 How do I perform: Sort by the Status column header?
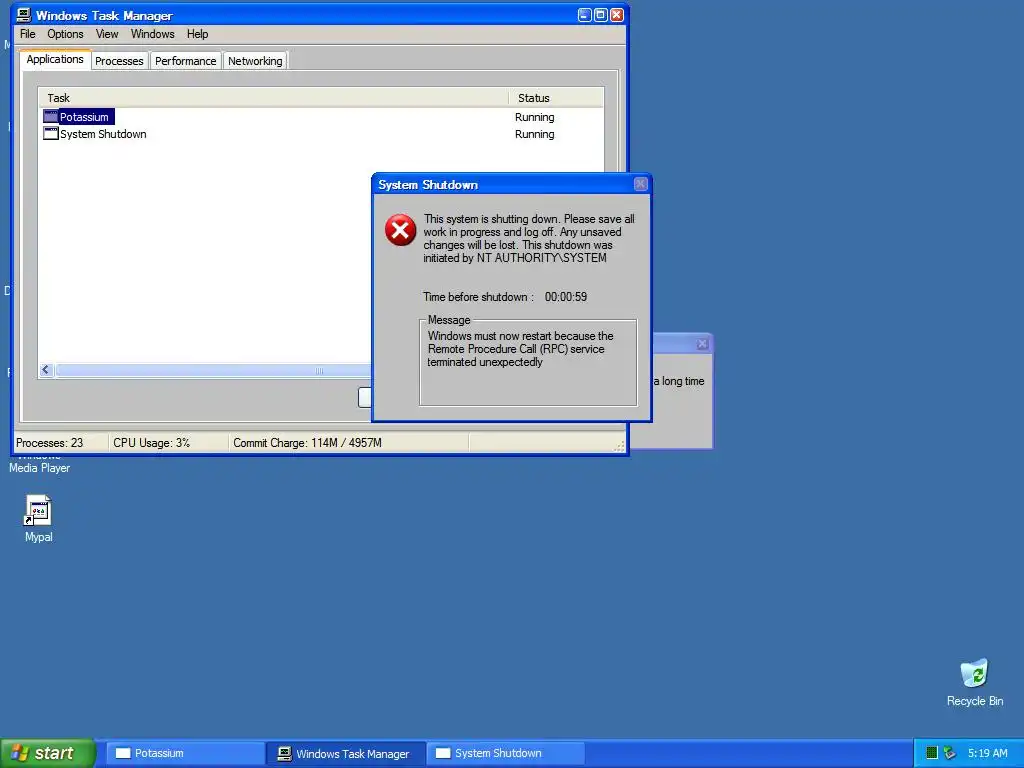pyautogui.click(x=556, y=98)
